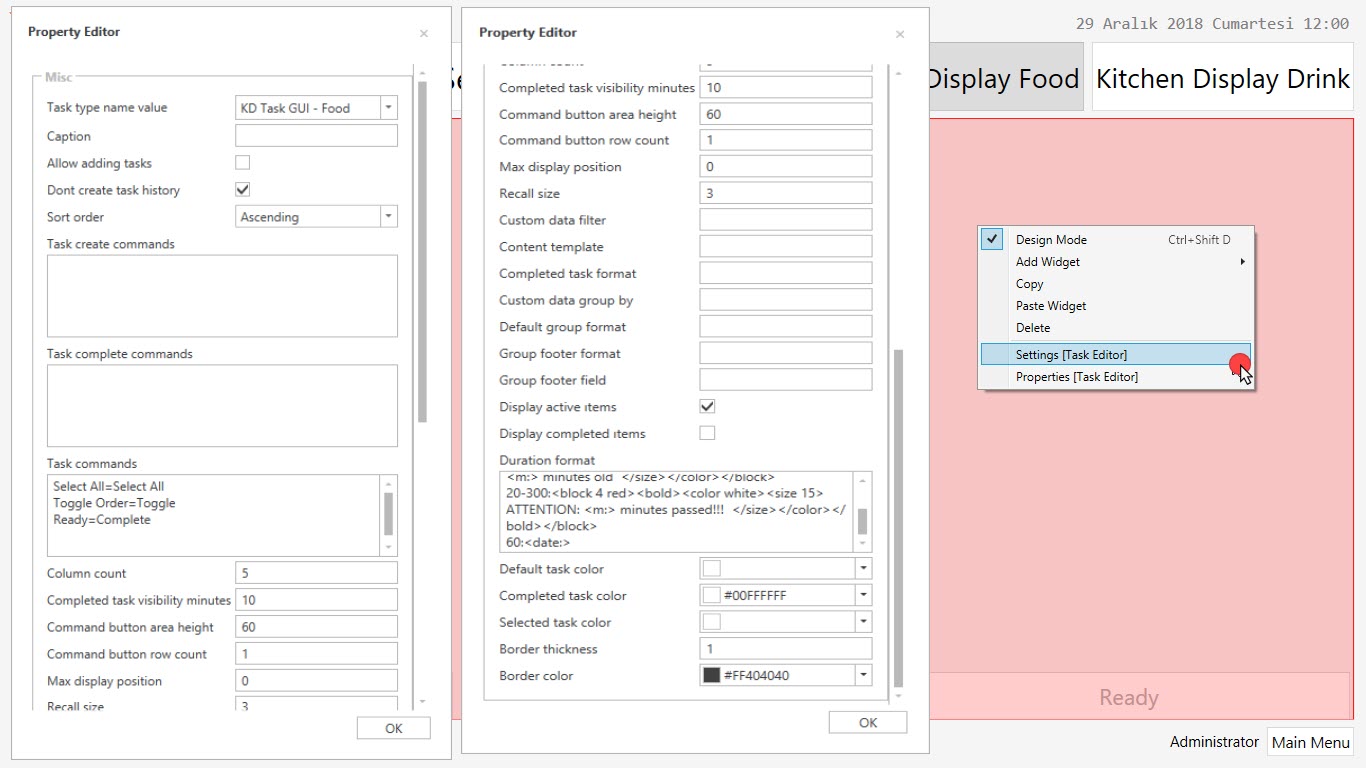Click the Caption input field
The width and height of the screenshot is (1366, 768).
pyautogui.click(x=316, y=136)
